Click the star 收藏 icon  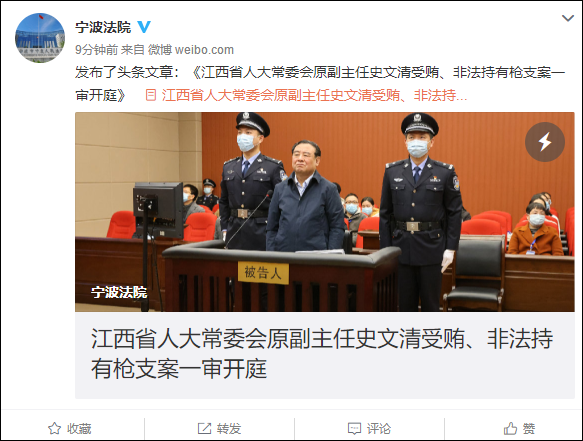tap(54, 428)
